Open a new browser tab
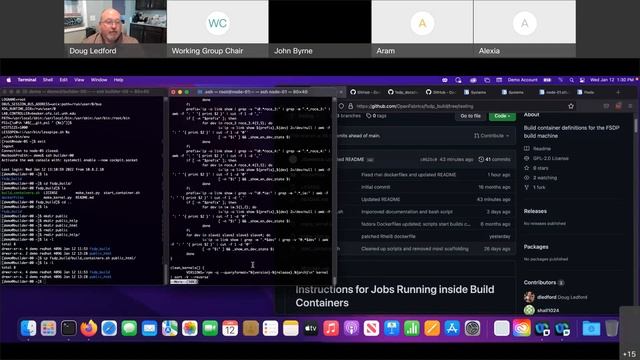Viewport: 640px width, 360px height. coord(618,92)
